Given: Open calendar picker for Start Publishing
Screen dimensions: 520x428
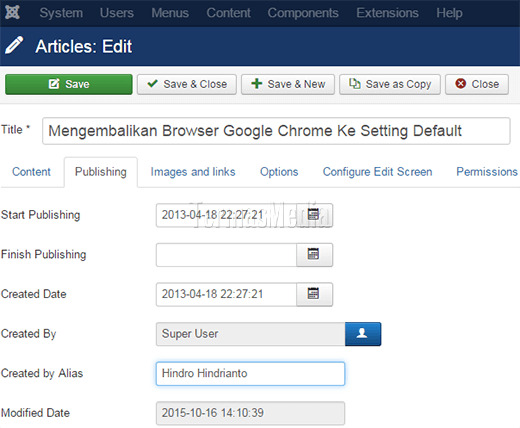Looking at the screenshot, I should click(x=314, y=215).
